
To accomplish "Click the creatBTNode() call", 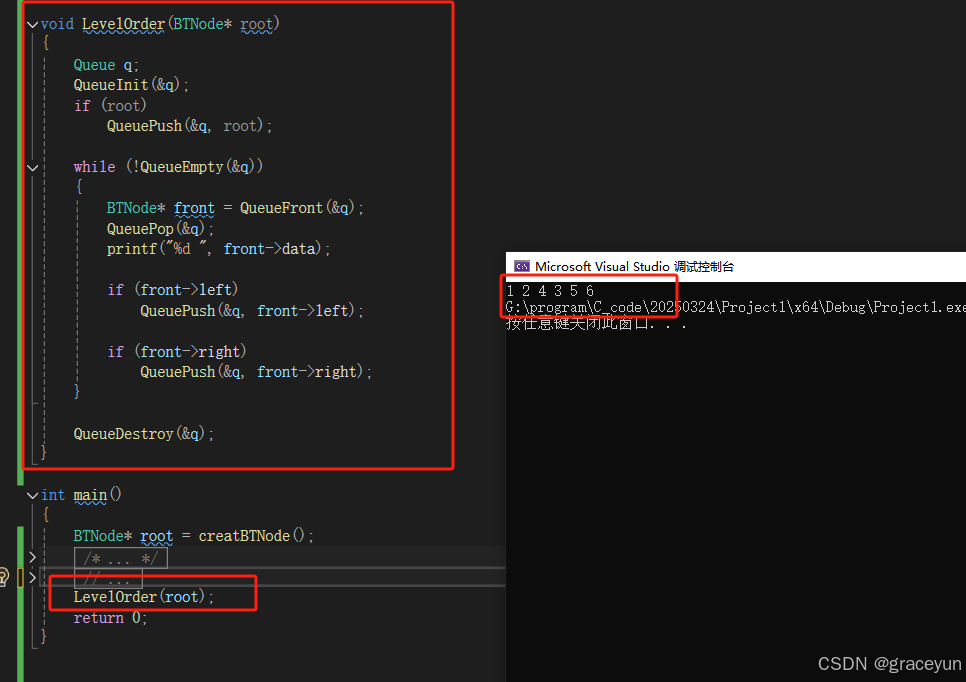I will coord(256,535).
